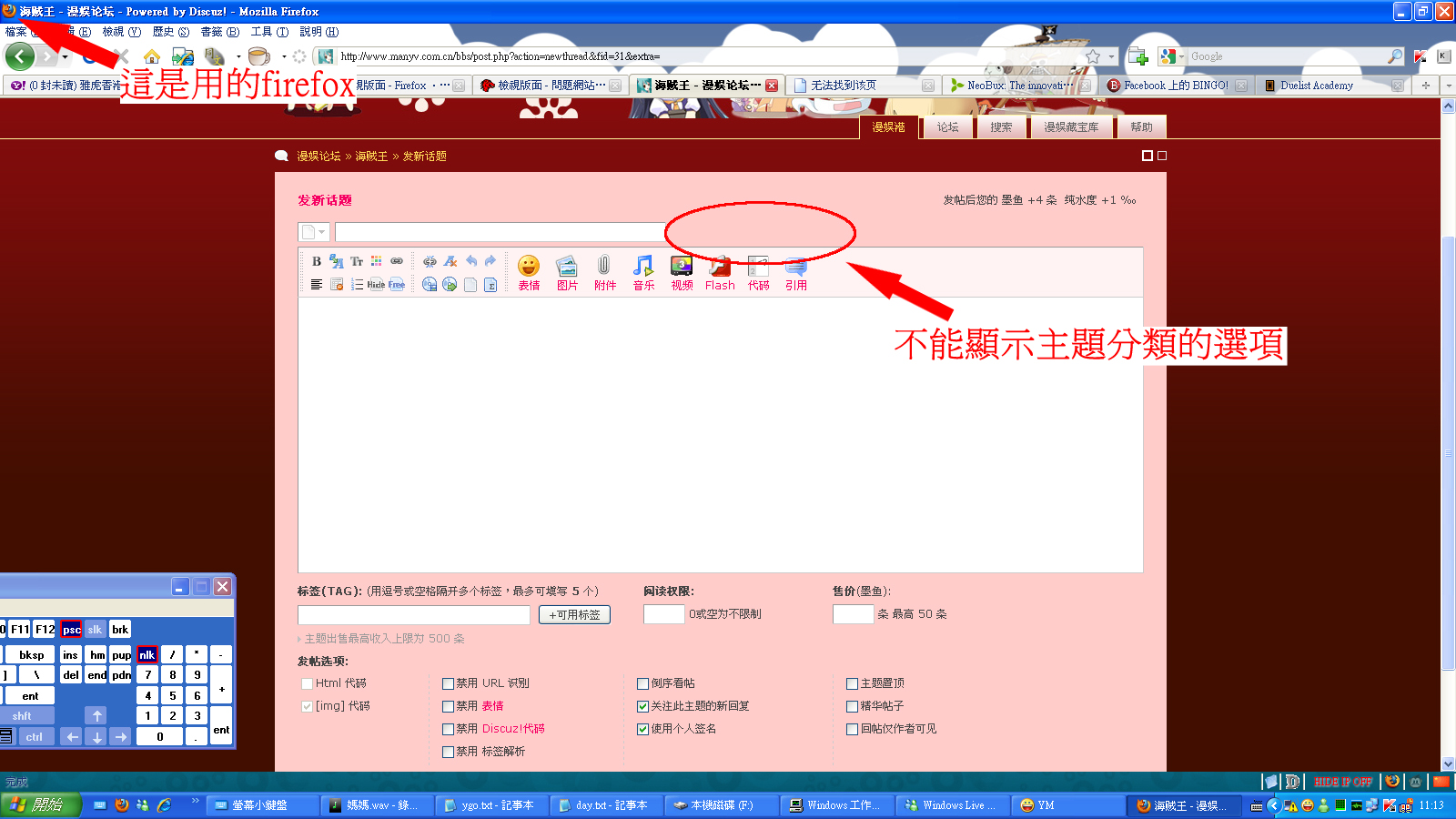Click the search magnifier in Google box
Image resolution: width=1456 pixels, height=819 pixels.
coord(1395,56)
